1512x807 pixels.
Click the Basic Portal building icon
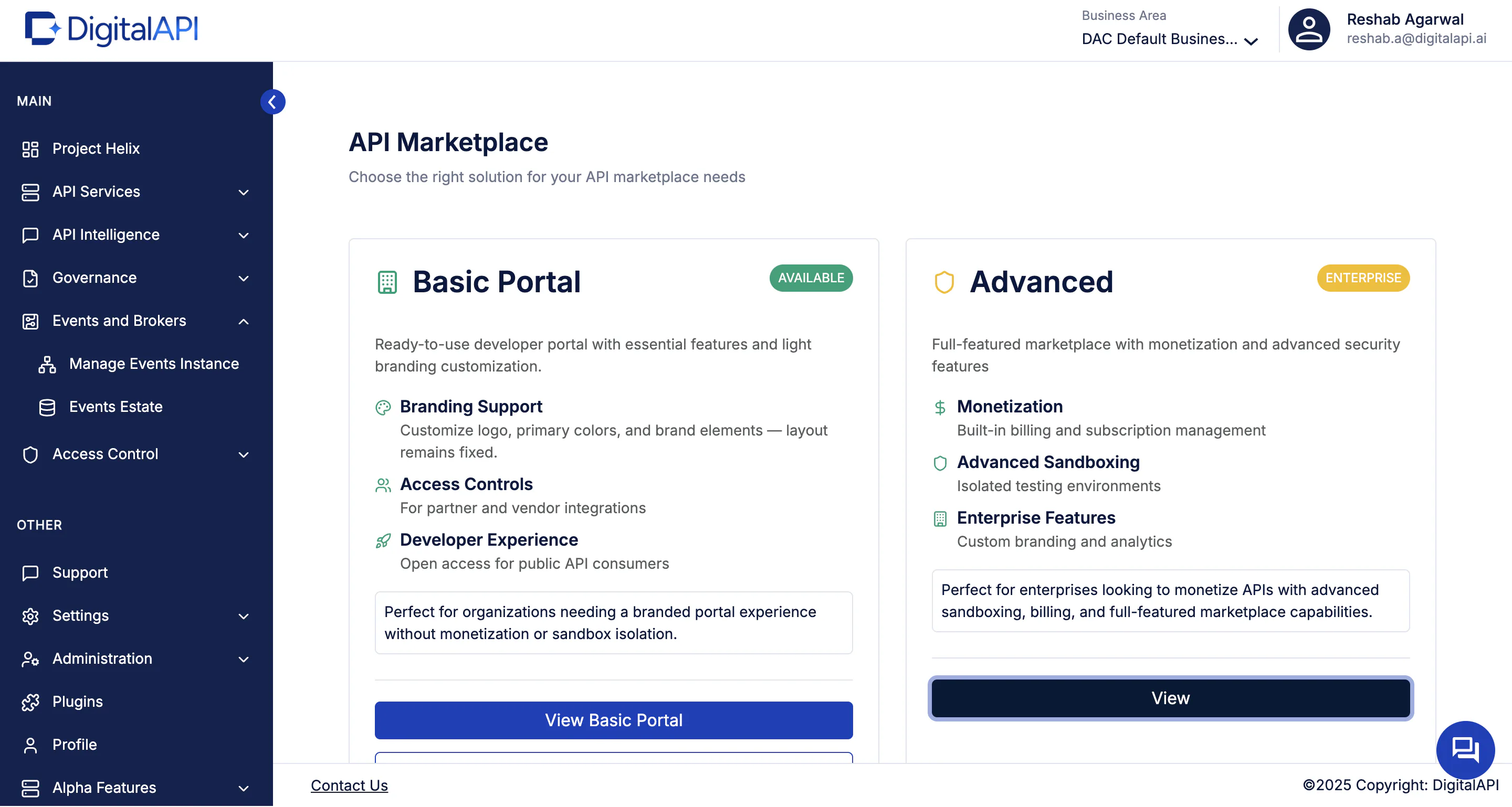(x=387, y=282)
